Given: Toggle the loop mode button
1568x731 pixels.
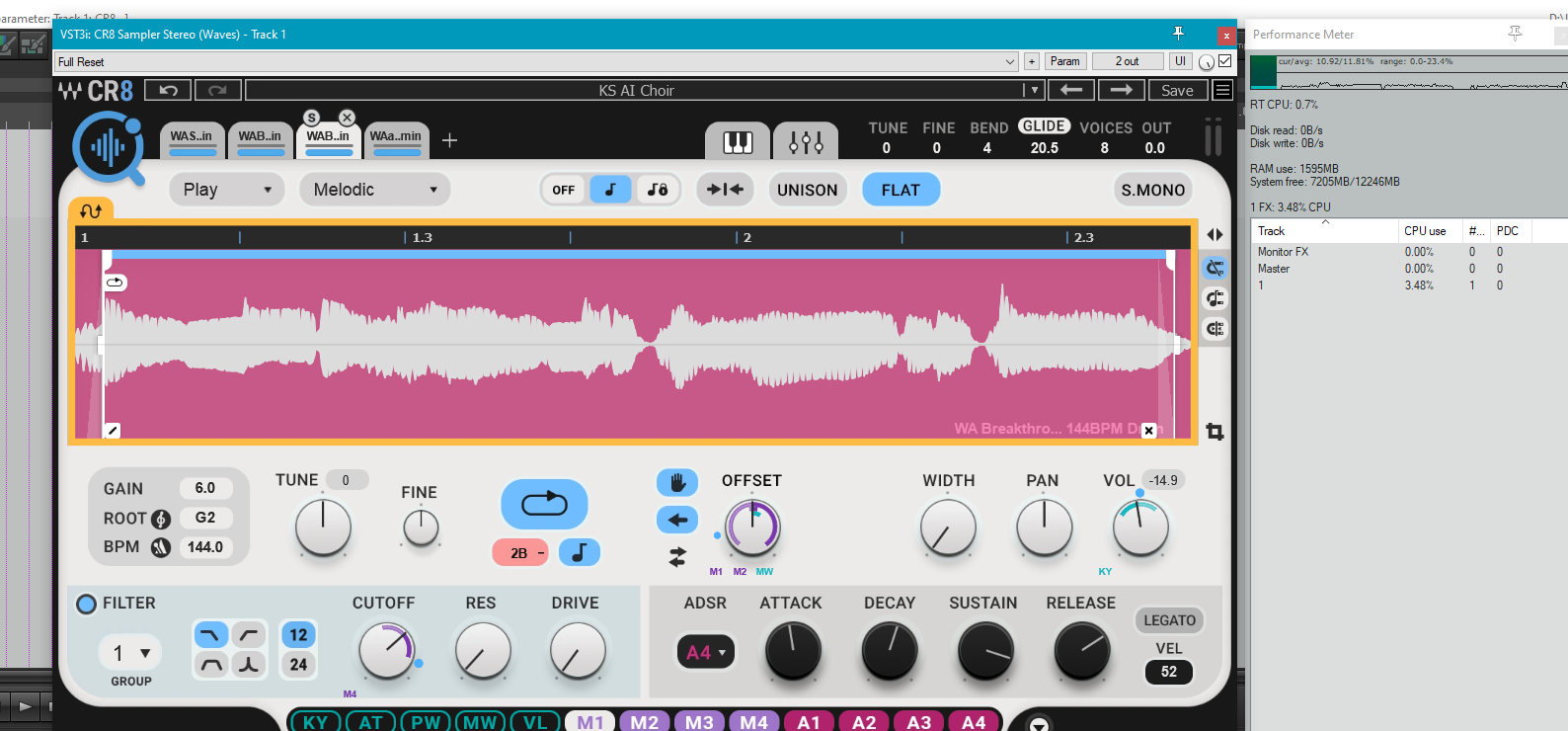Looking at the screenshot, I should (544, 504).
